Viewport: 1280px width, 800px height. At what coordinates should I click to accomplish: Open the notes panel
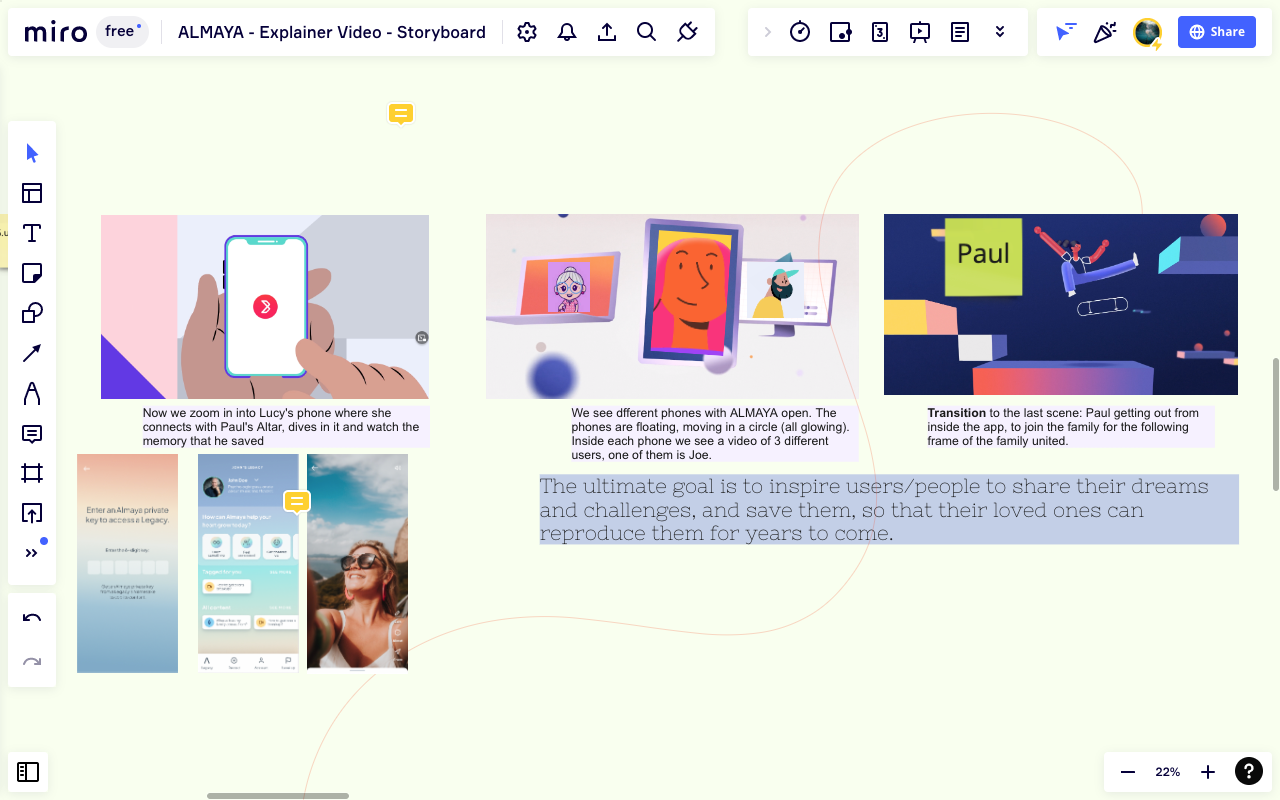[x=960, y=32]
